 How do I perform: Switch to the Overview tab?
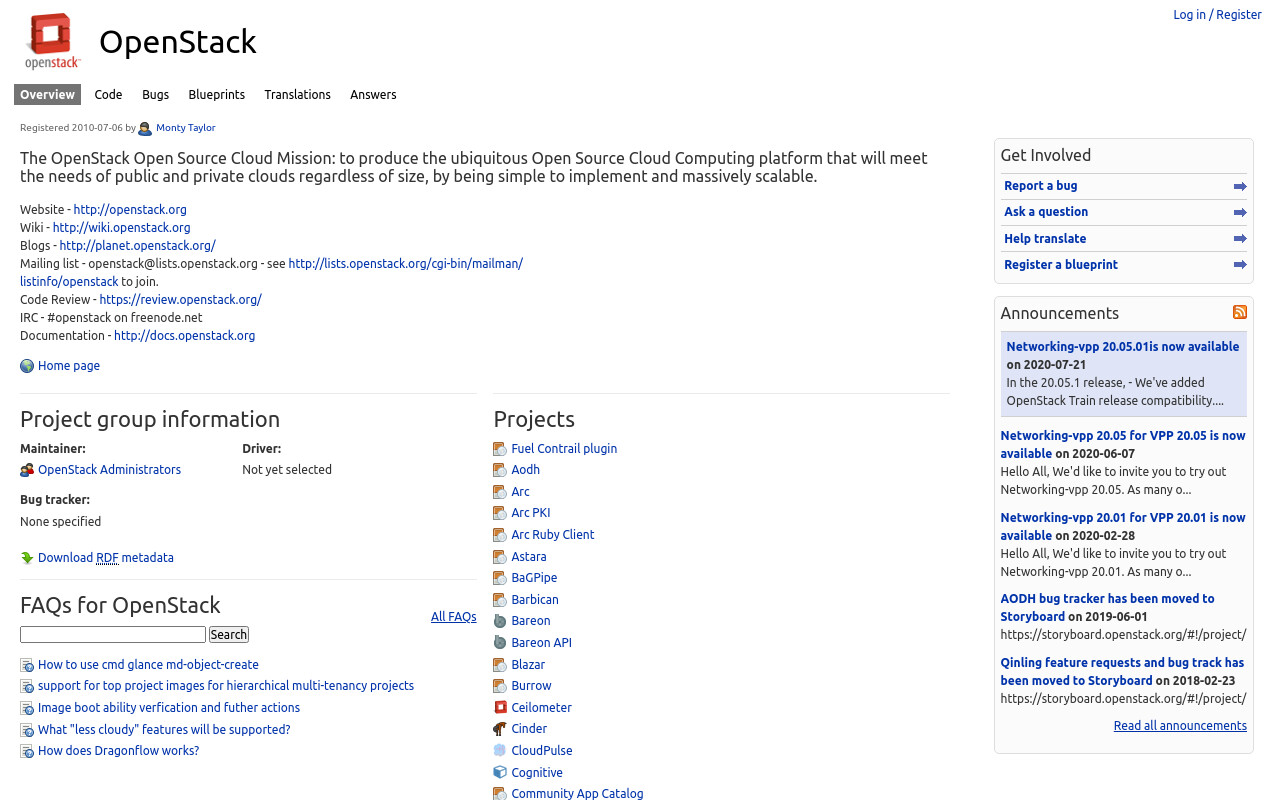point(47,95)
